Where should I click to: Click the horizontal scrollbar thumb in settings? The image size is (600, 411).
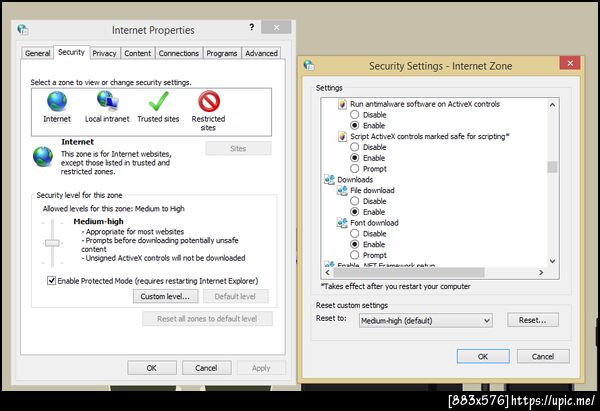409,272
